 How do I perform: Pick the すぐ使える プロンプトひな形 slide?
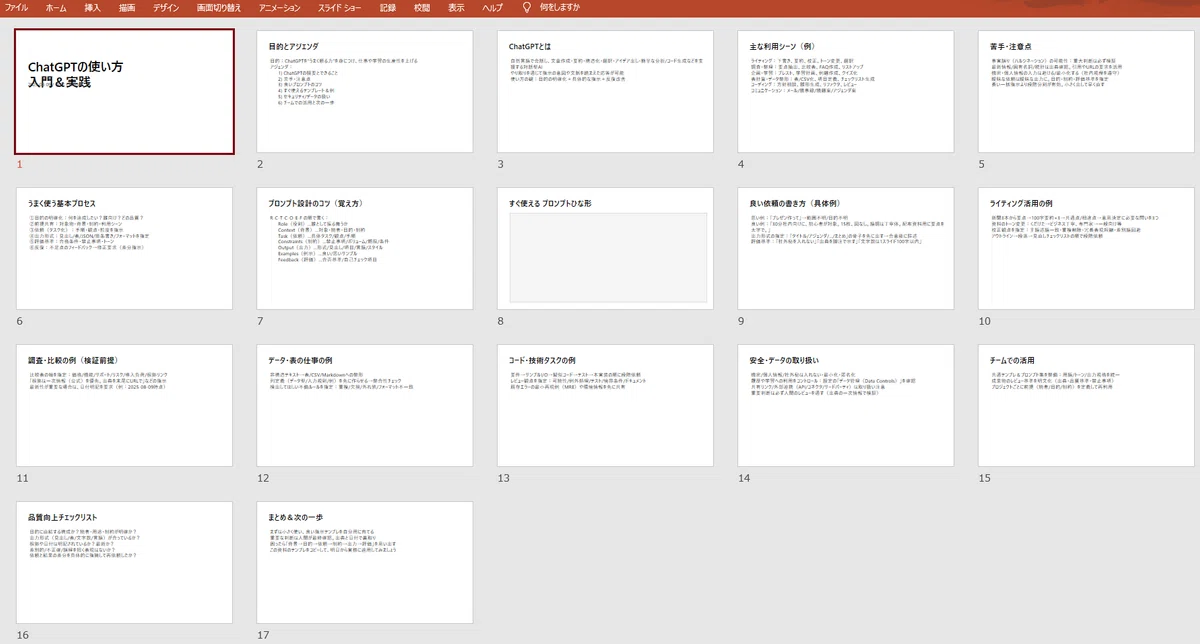point(606,248)
